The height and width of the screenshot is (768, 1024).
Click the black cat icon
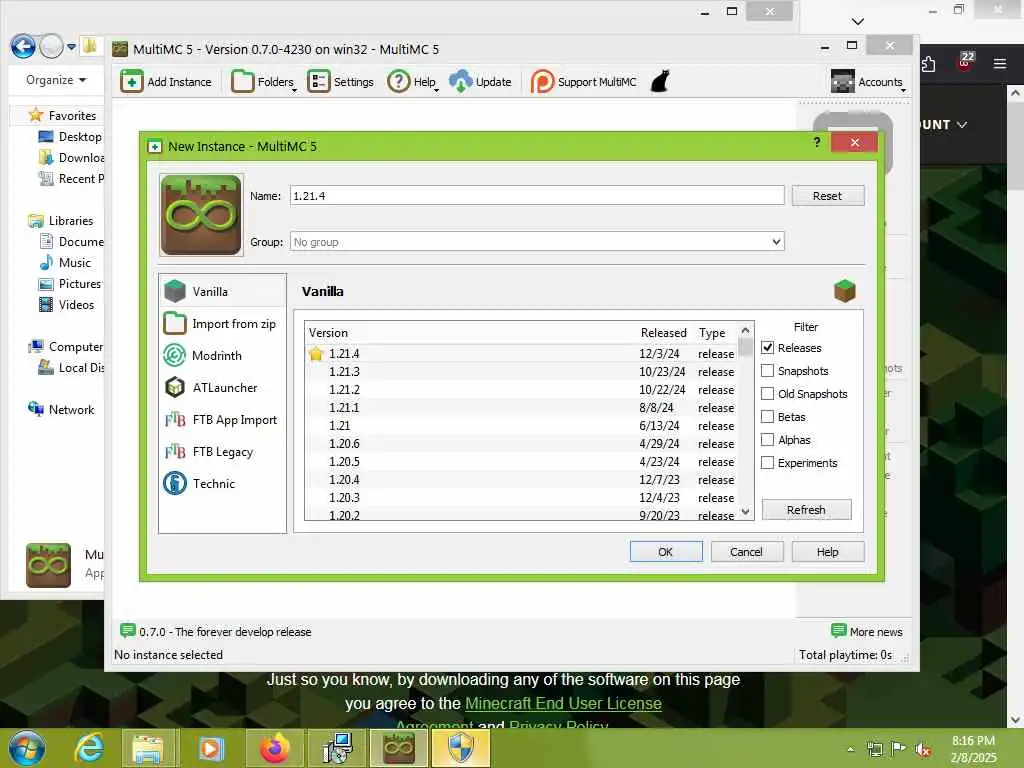(x=660, y=82)
